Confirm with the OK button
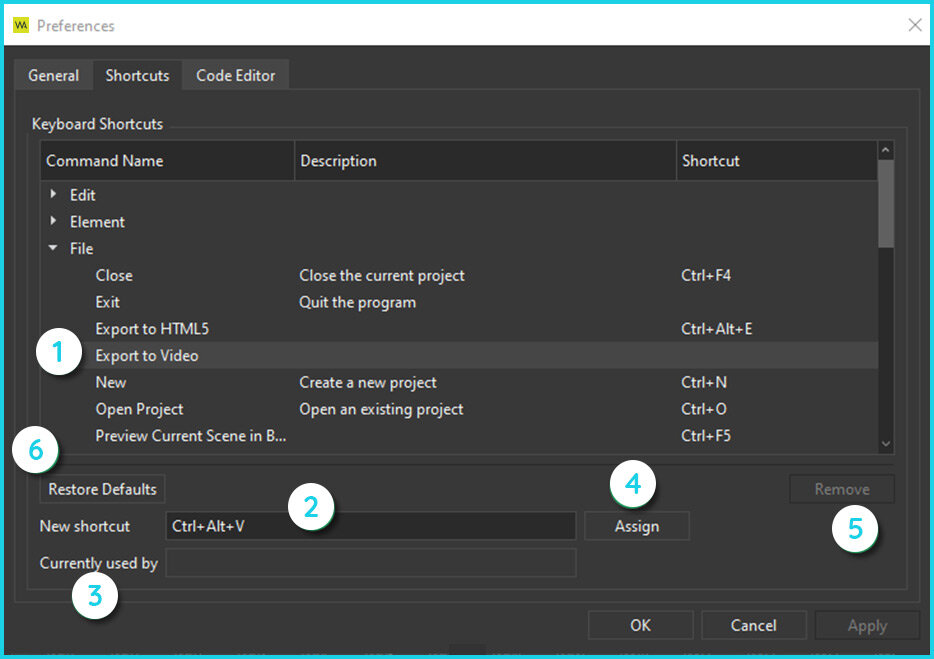This screenshot has height=659, width=934. point(640,625)
